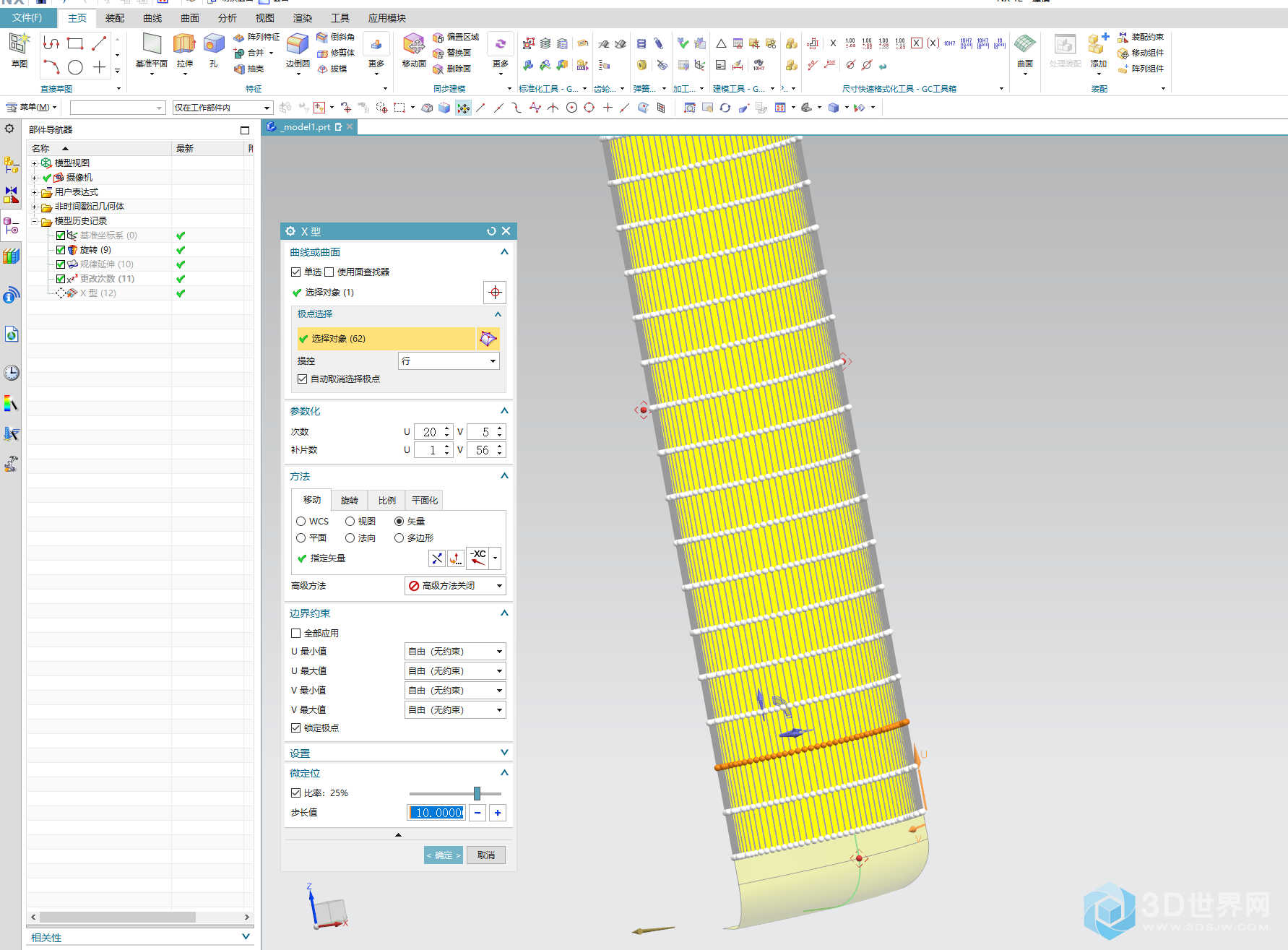Enable 使用面查找器 checkbox

click(x=329, y=272)
